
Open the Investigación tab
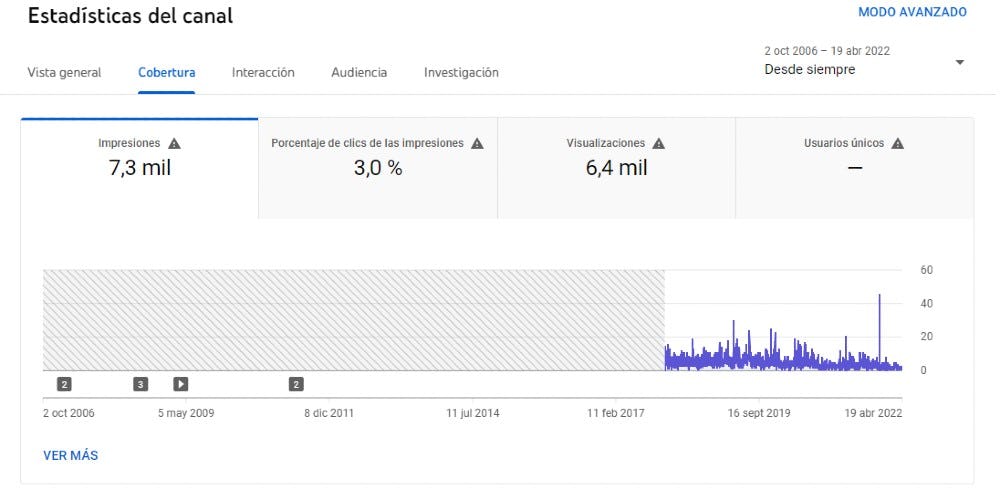pyautogui.click(x=461, y=72)
